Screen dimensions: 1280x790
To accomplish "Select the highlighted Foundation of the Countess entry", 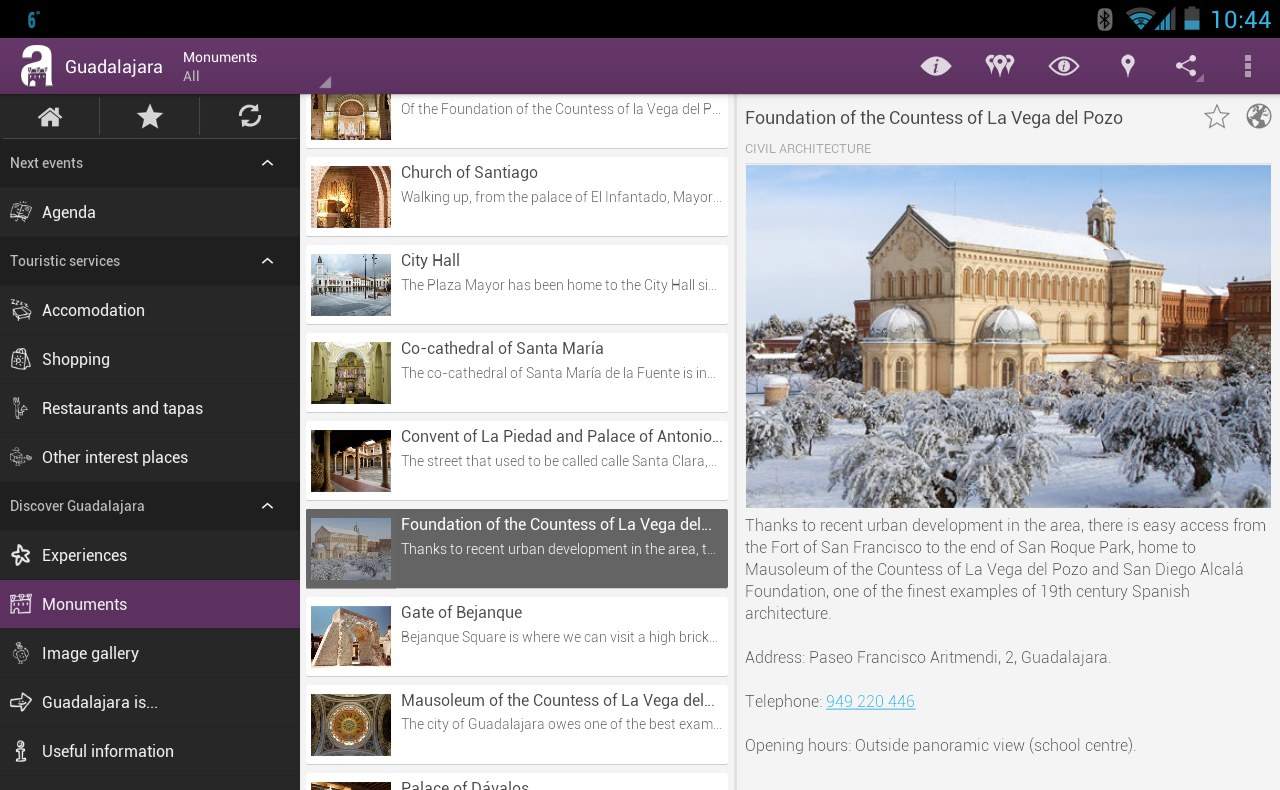I will point(517,548).
